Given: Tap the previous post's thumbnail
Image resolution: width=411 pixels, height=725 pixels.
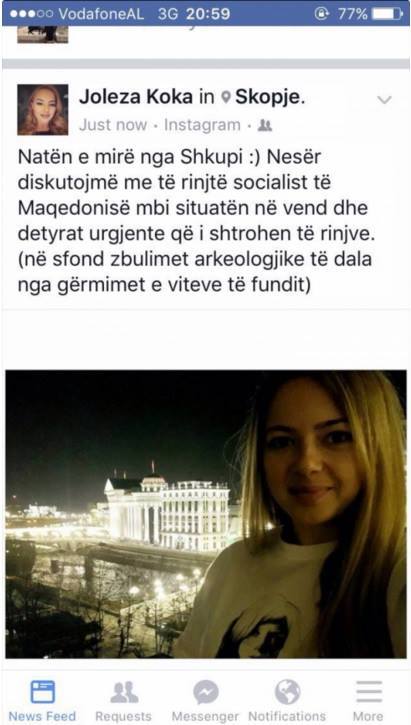Looking at the screenshot, I should (43, 34).
